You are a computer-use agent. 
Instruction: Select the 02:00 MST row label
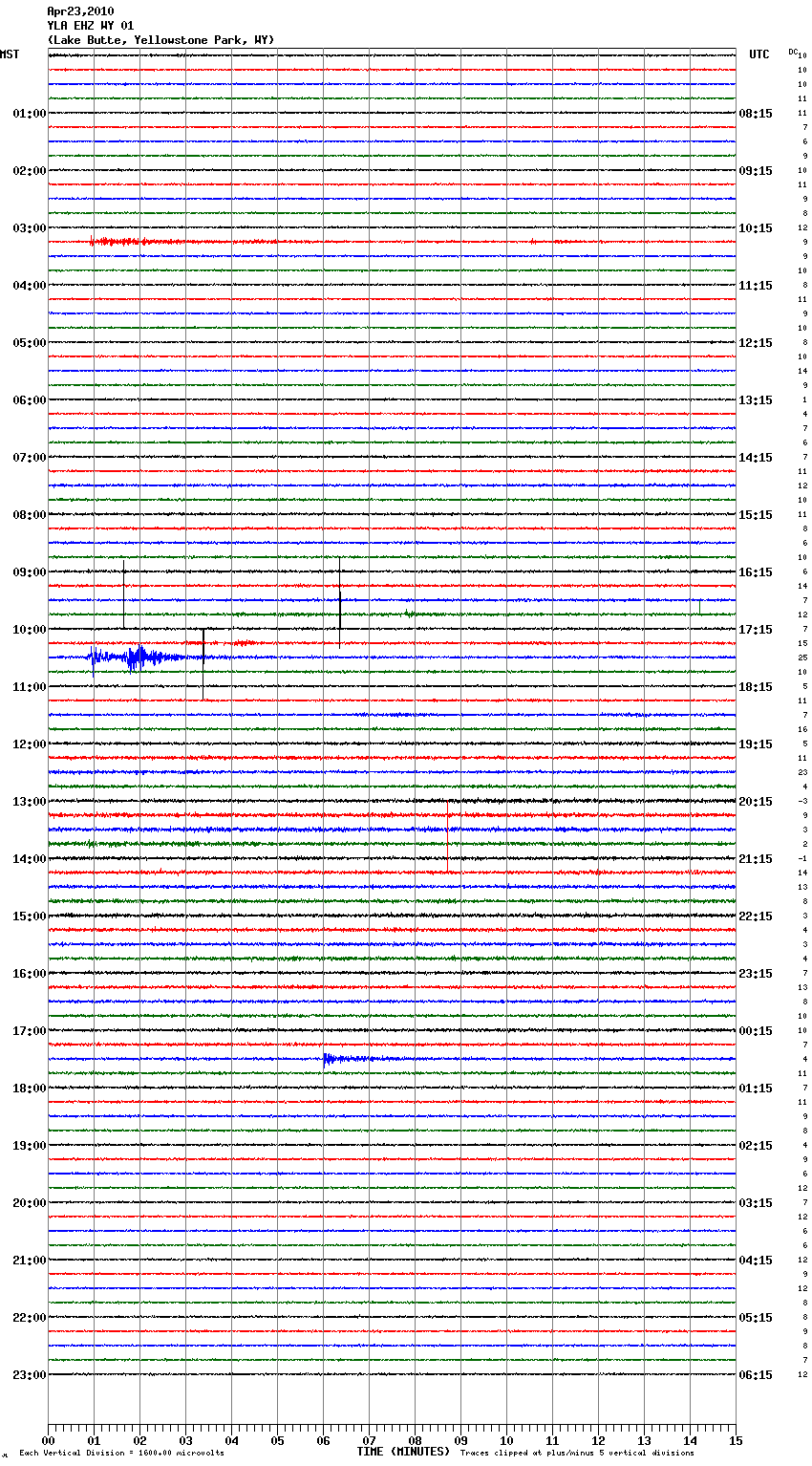[30, 171]
